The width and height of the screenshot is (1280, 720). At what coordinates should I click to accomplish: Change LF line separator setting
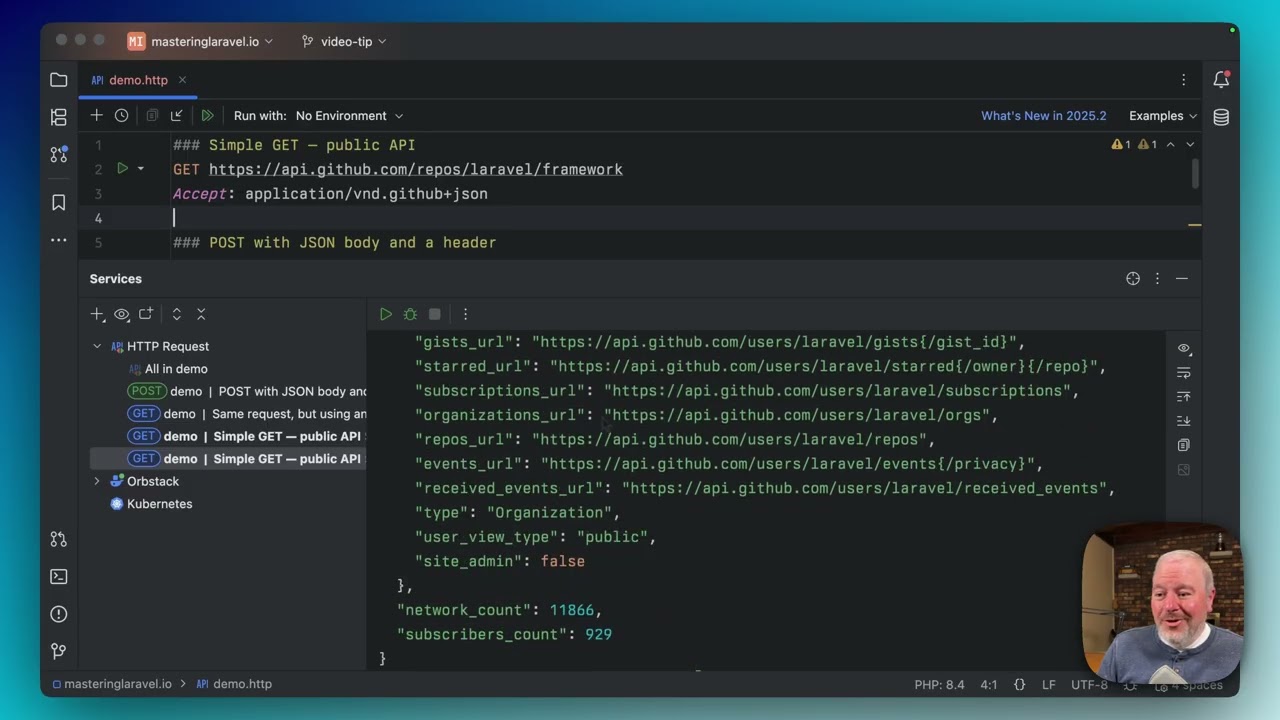click(x=1049, y=684)
